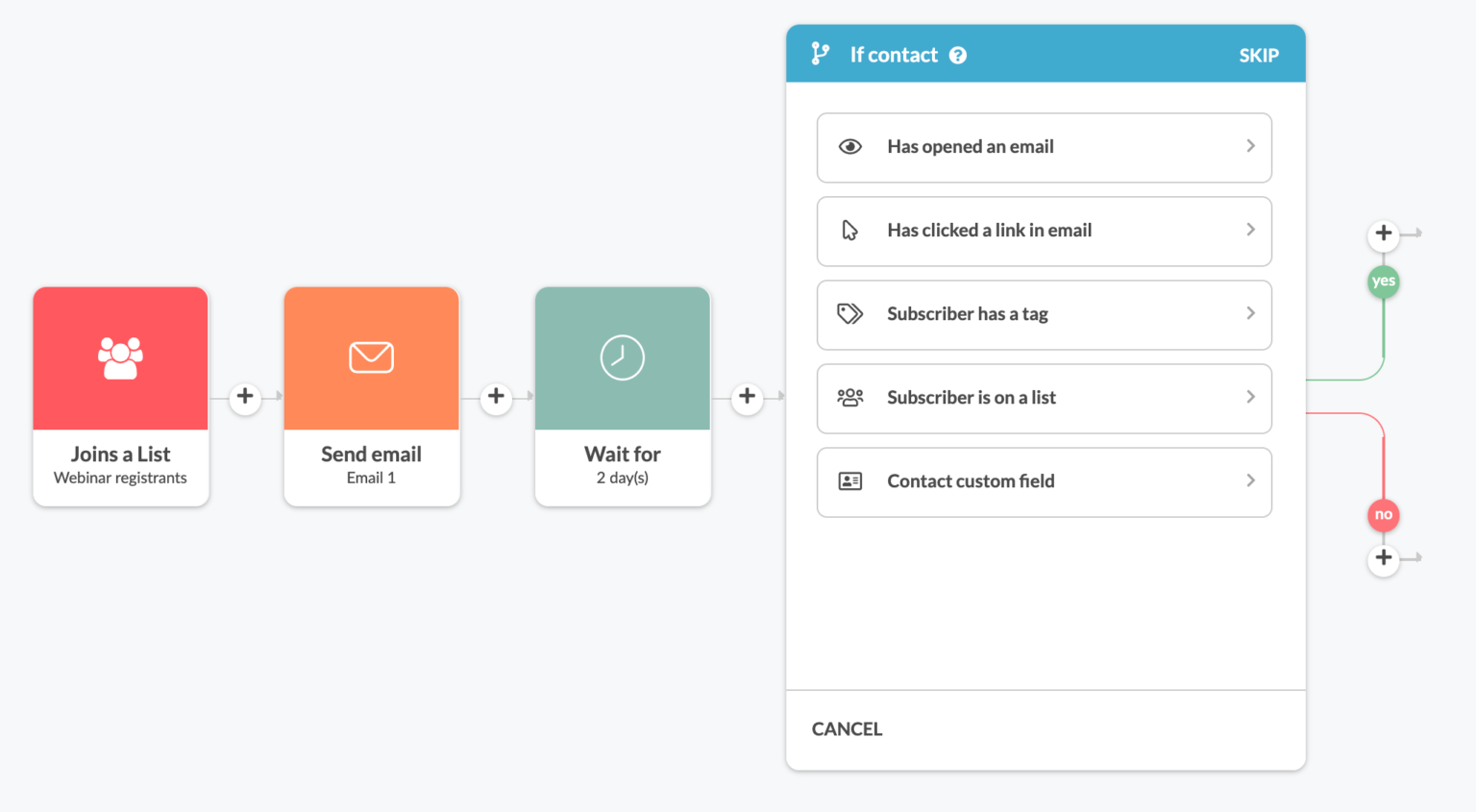
Task: Click the envelope icon on Send email
Action: point(371,357)
